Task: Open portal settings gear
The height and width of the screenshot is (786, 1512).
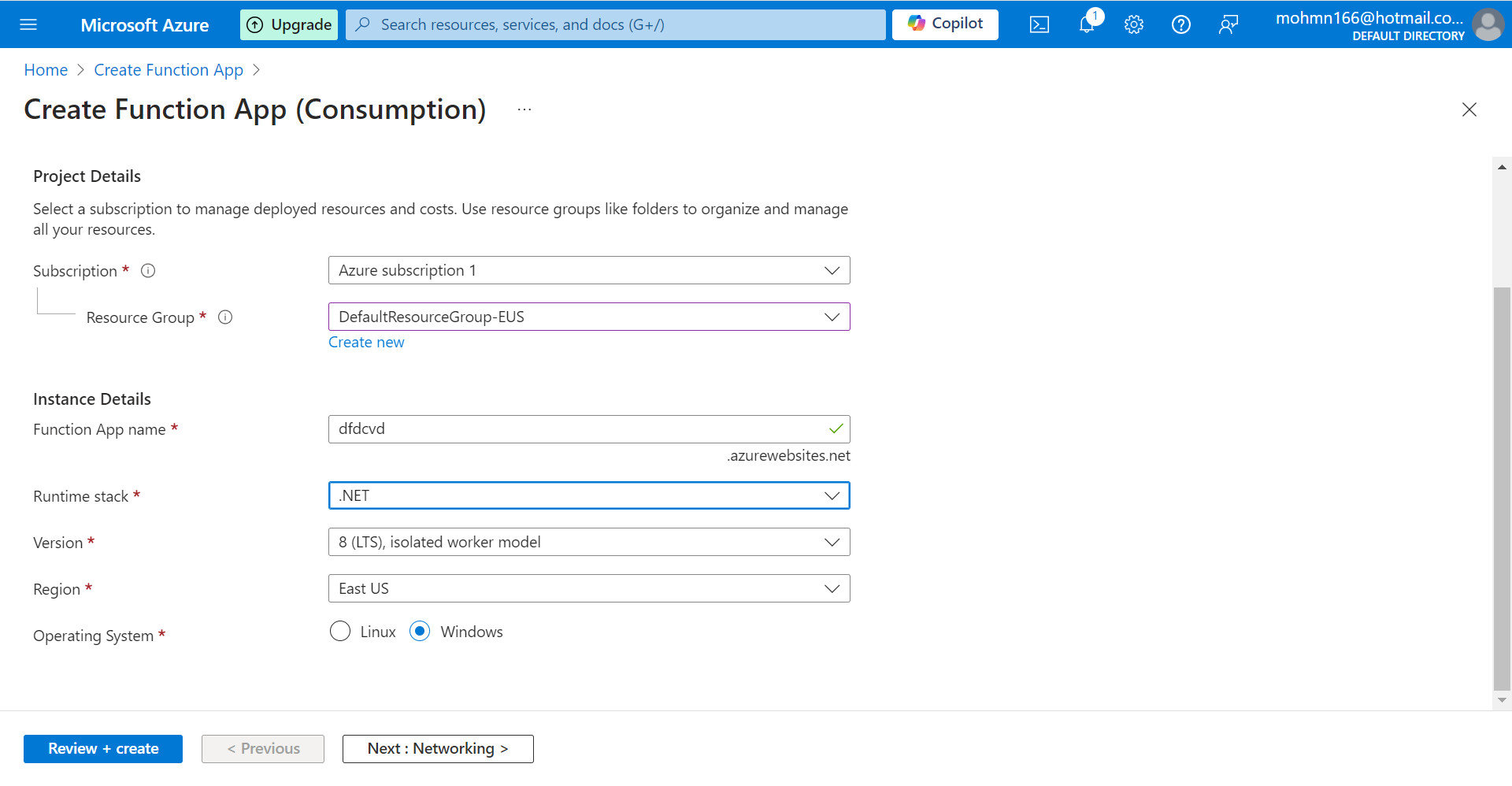Action: (1134, 24)
